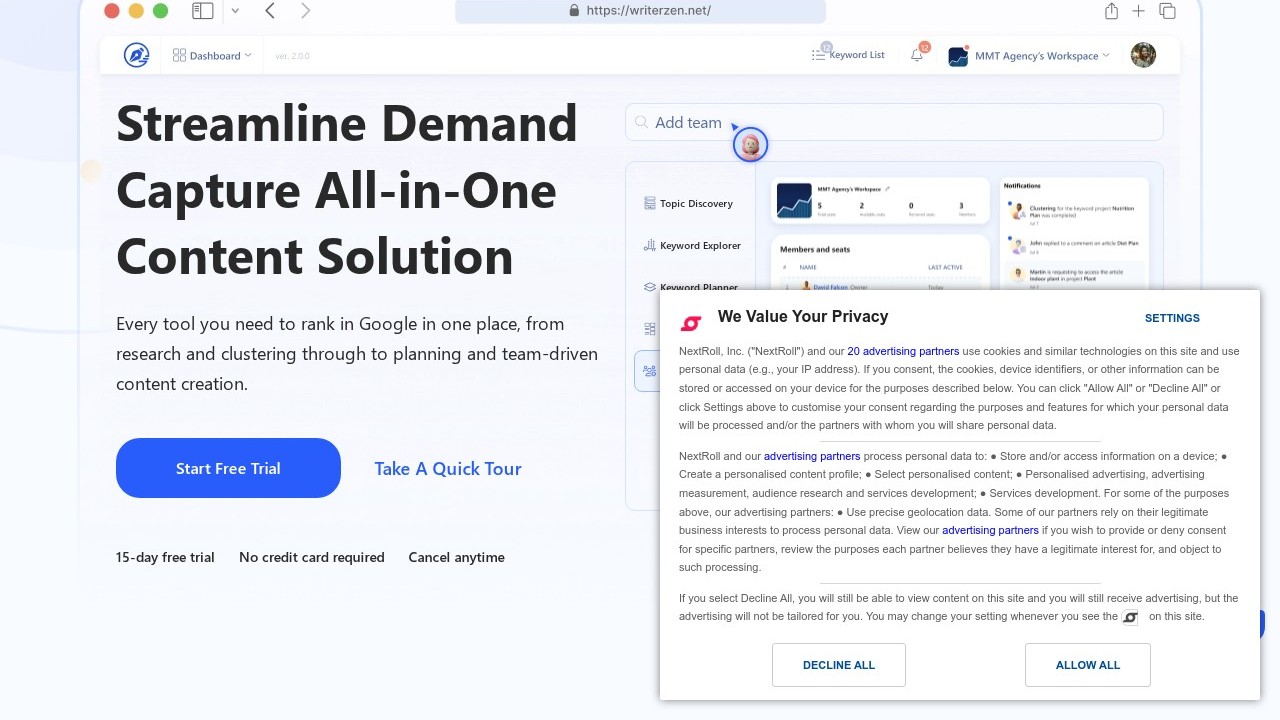Show the browser tab overview icon
This screenshot has width=1280, height=720.
point(1167,11)
